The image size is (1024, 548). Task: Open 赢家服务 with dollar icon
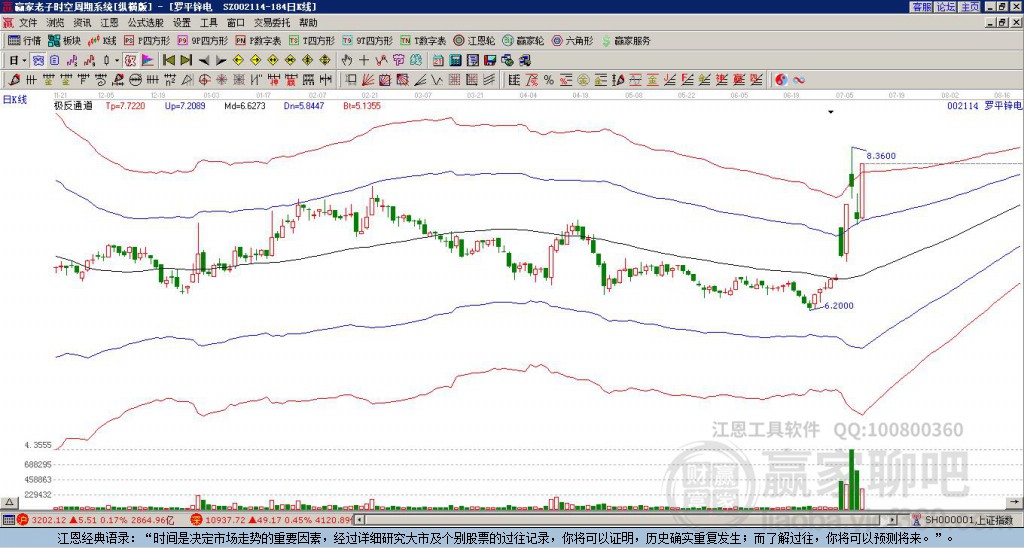tap(626, 40)
